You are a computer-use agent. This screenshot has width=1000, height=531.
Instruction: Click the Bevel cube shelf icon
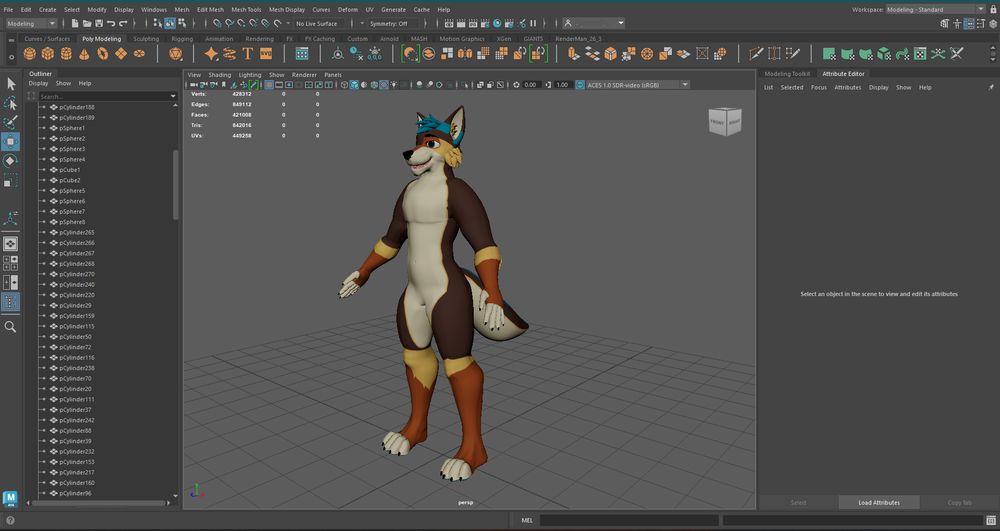coord(610,54)
